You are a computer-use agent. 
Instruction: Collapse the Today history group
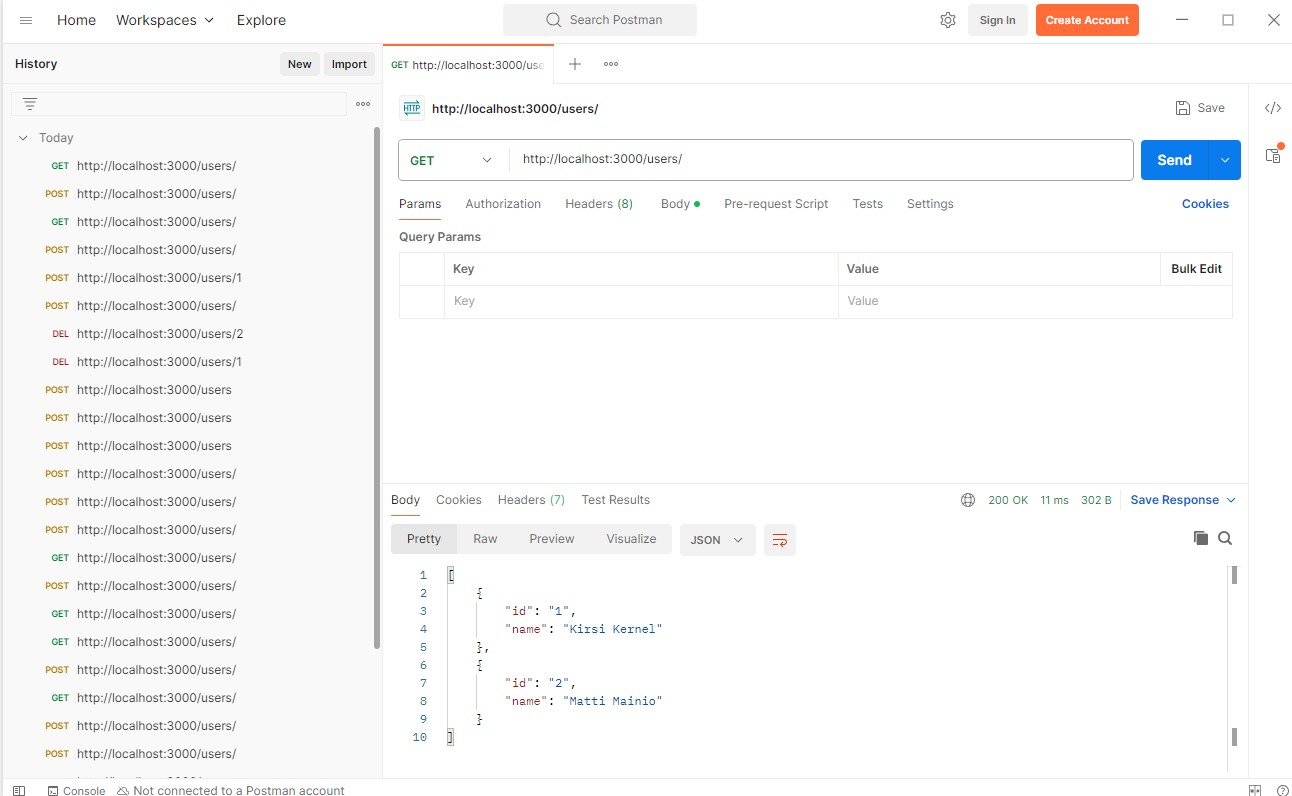coord(23,138)
